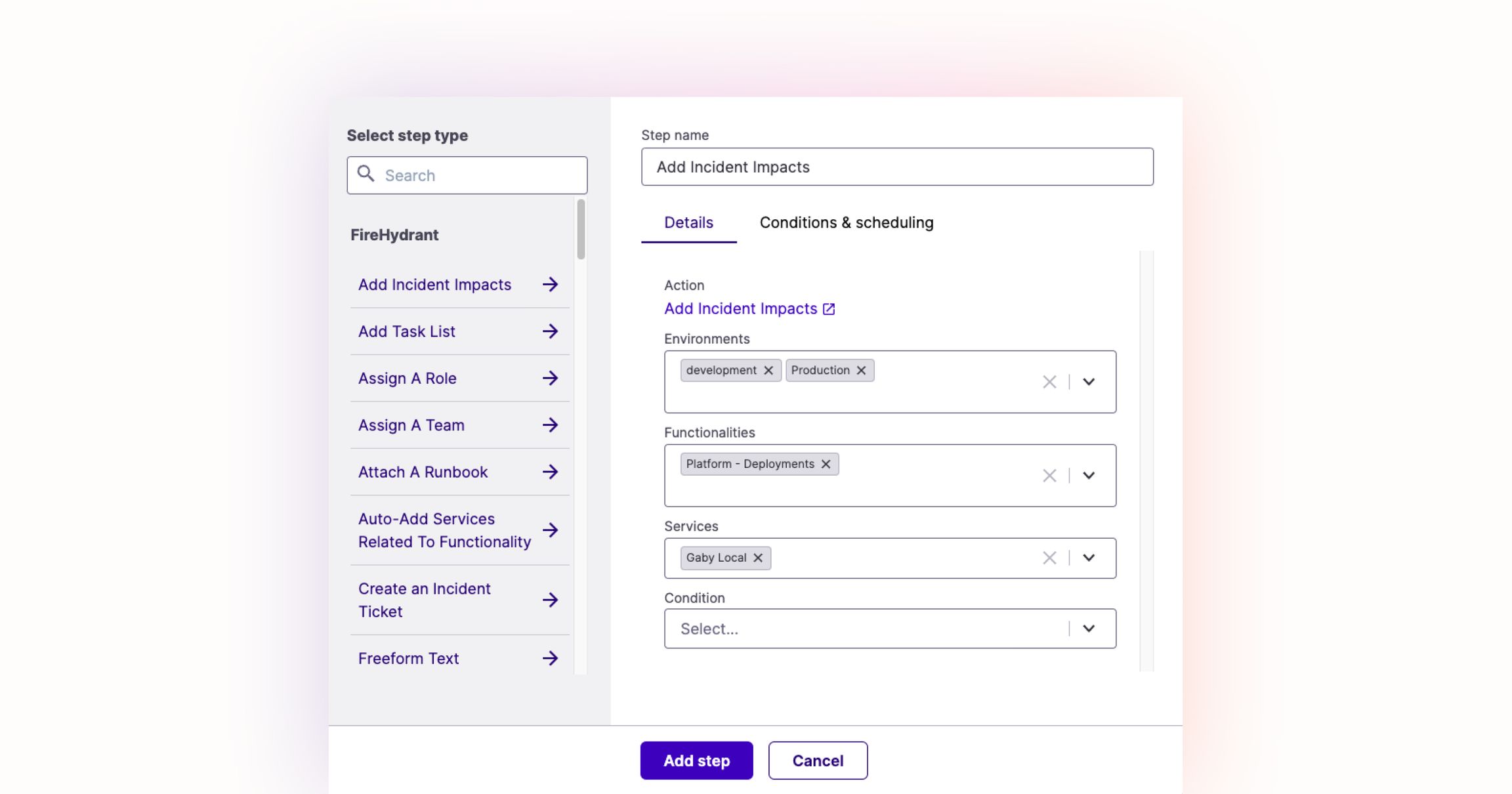
Task: Remove the Gaby Local service tag
Action: tap(758, 558)
